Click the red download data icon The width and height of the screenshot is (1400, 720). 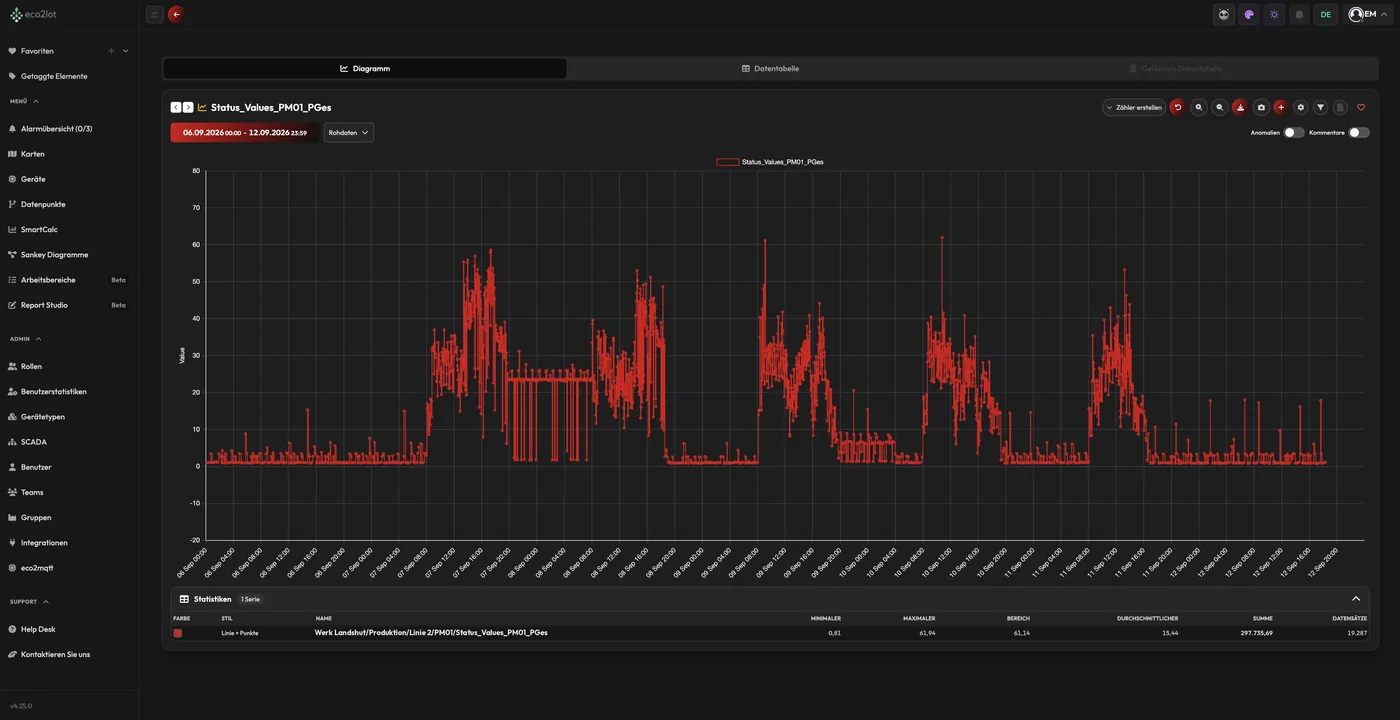1240,107
